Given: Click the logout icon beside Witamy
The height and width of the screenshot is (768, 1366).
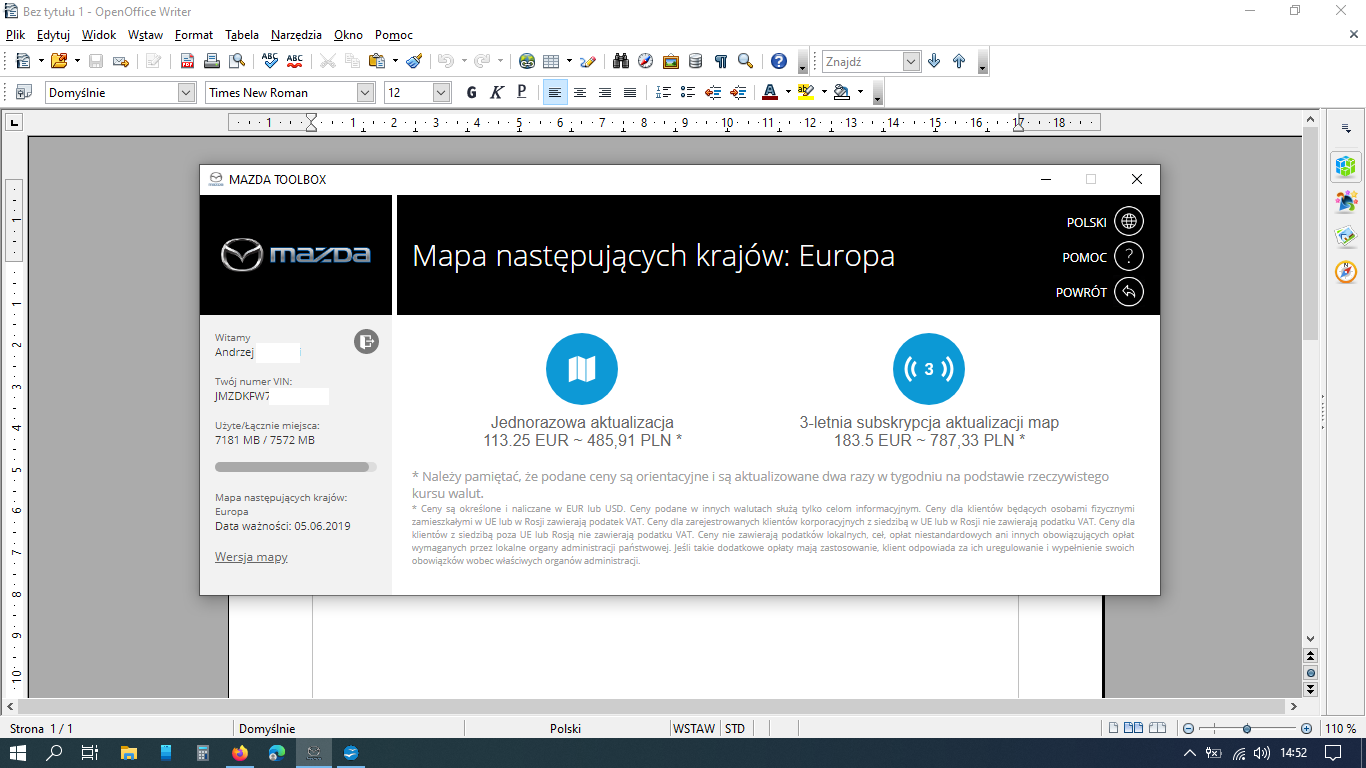Looking at the screenshot, I should tap(366, 342).
